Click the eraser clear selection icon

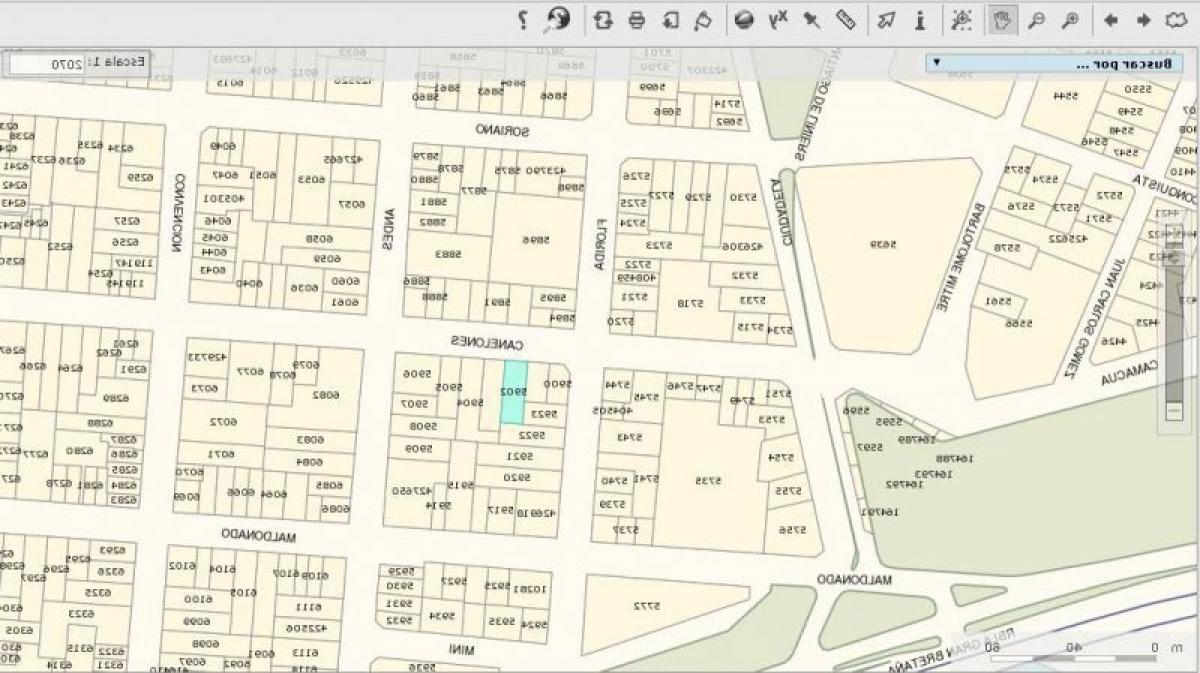tap(703, 20)
